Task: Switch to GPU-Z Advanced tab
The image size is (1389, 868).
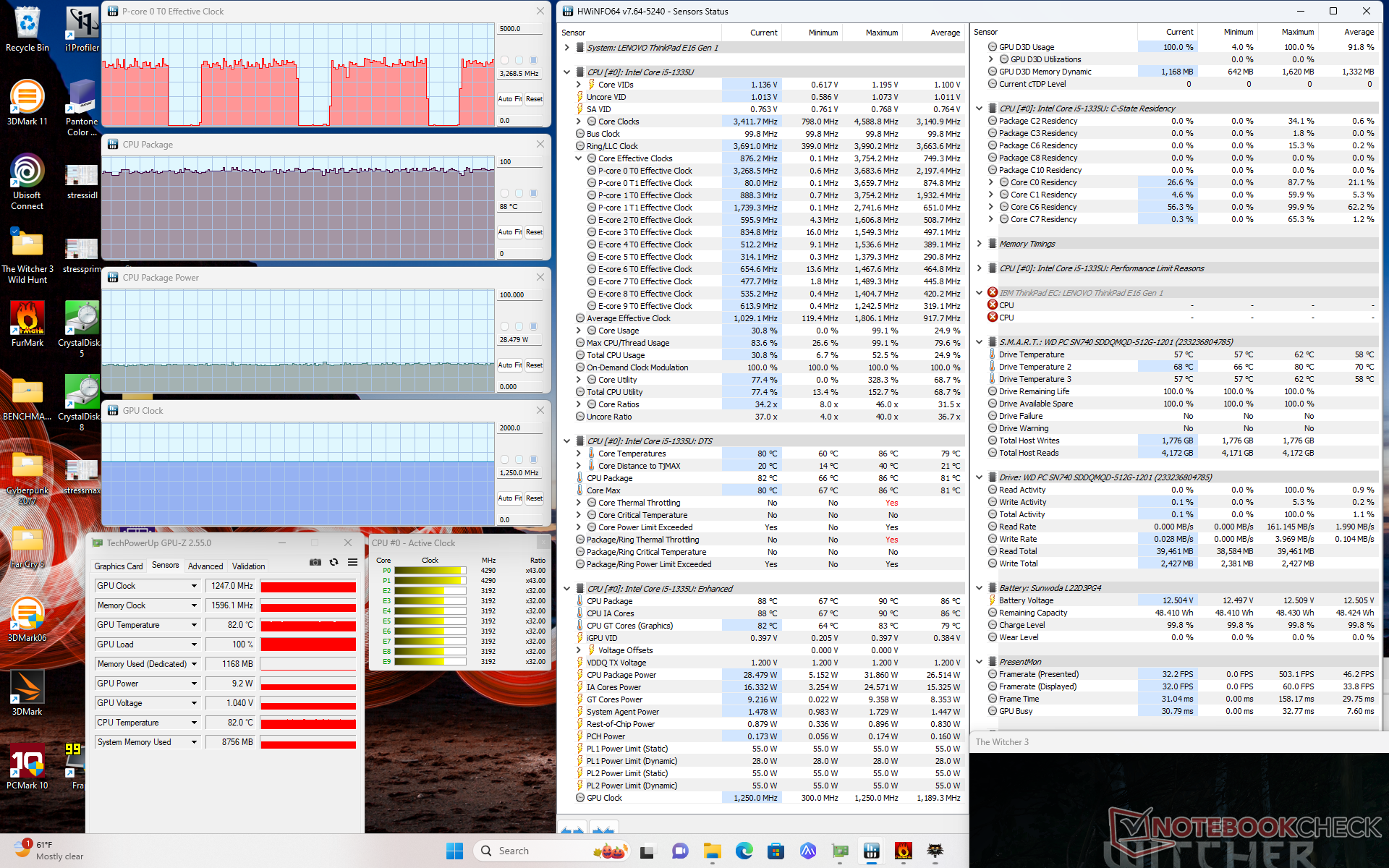Action: [x=205, y=566]
